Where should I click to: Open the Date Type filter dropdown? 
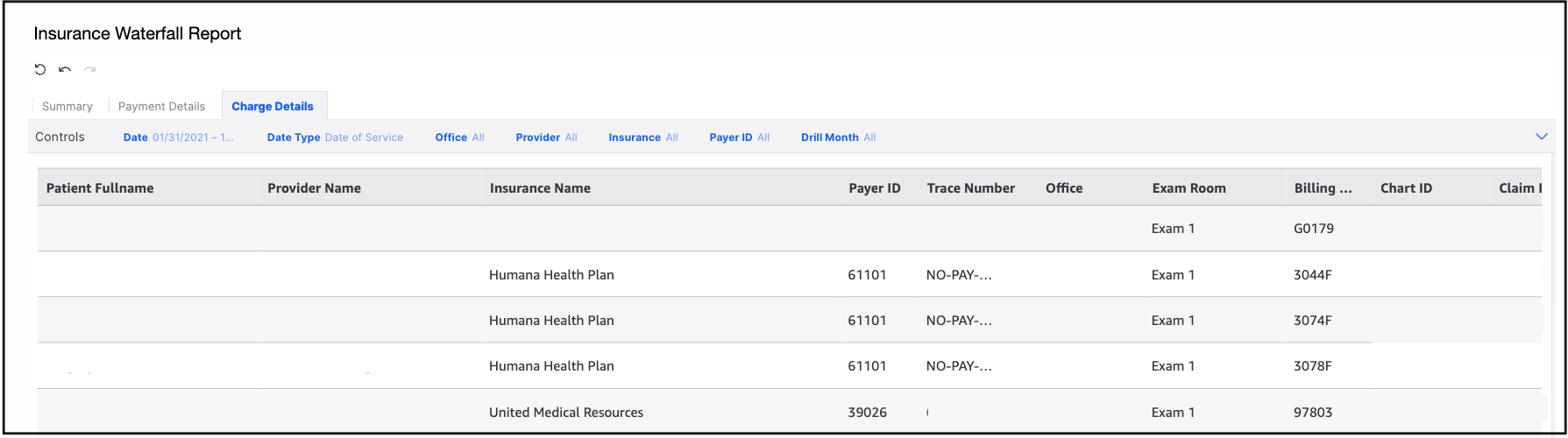click(x=335, y=138)
